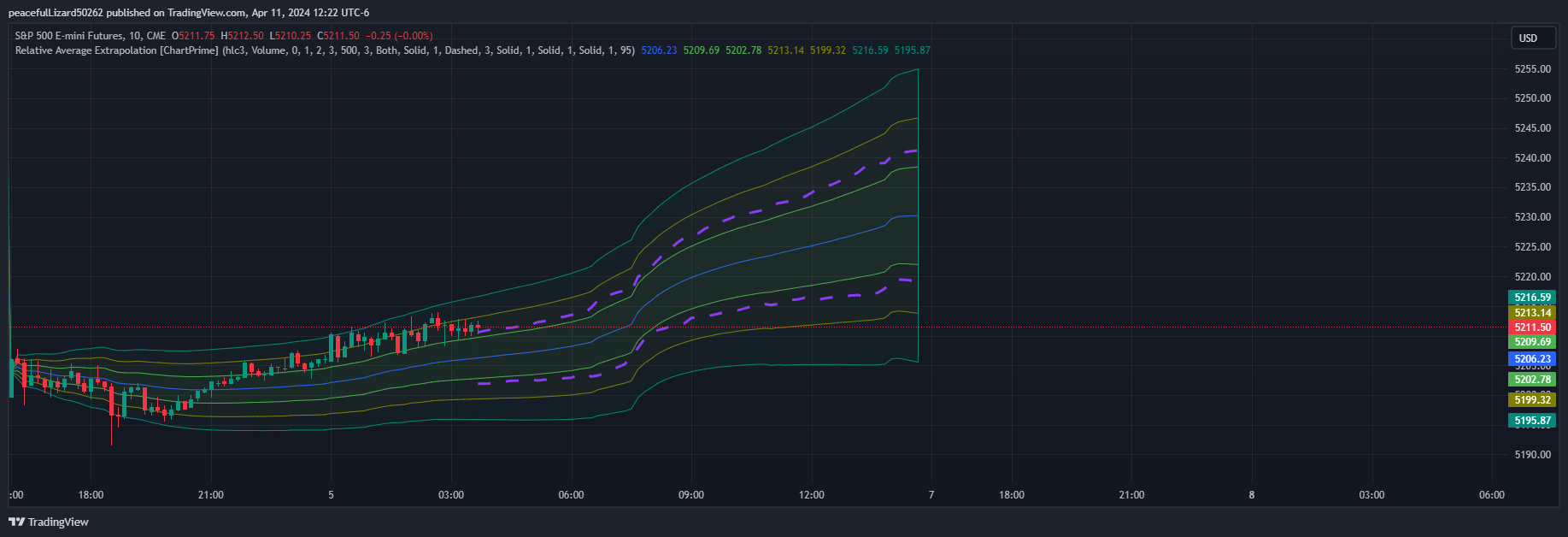Click the 5235.00 price axis label
1568x537 pixels.
[x=1532, y=187]
